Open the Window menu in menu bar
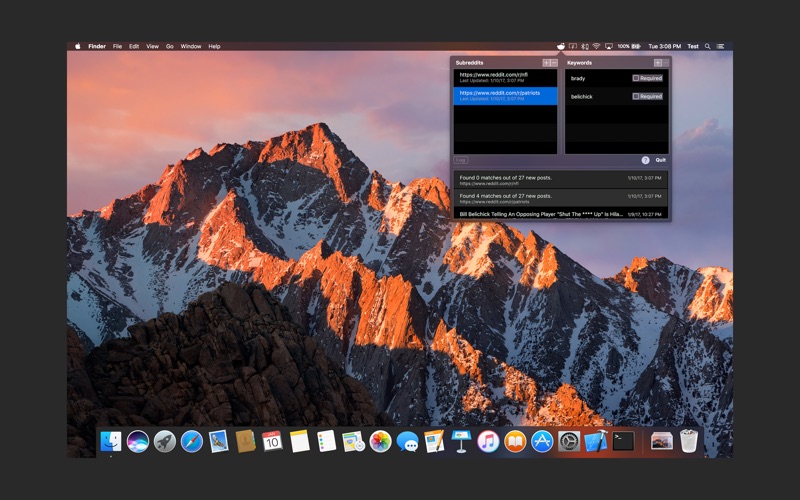Image resolution: width=800 pixels, height=500 pixels. click(190, 46)
